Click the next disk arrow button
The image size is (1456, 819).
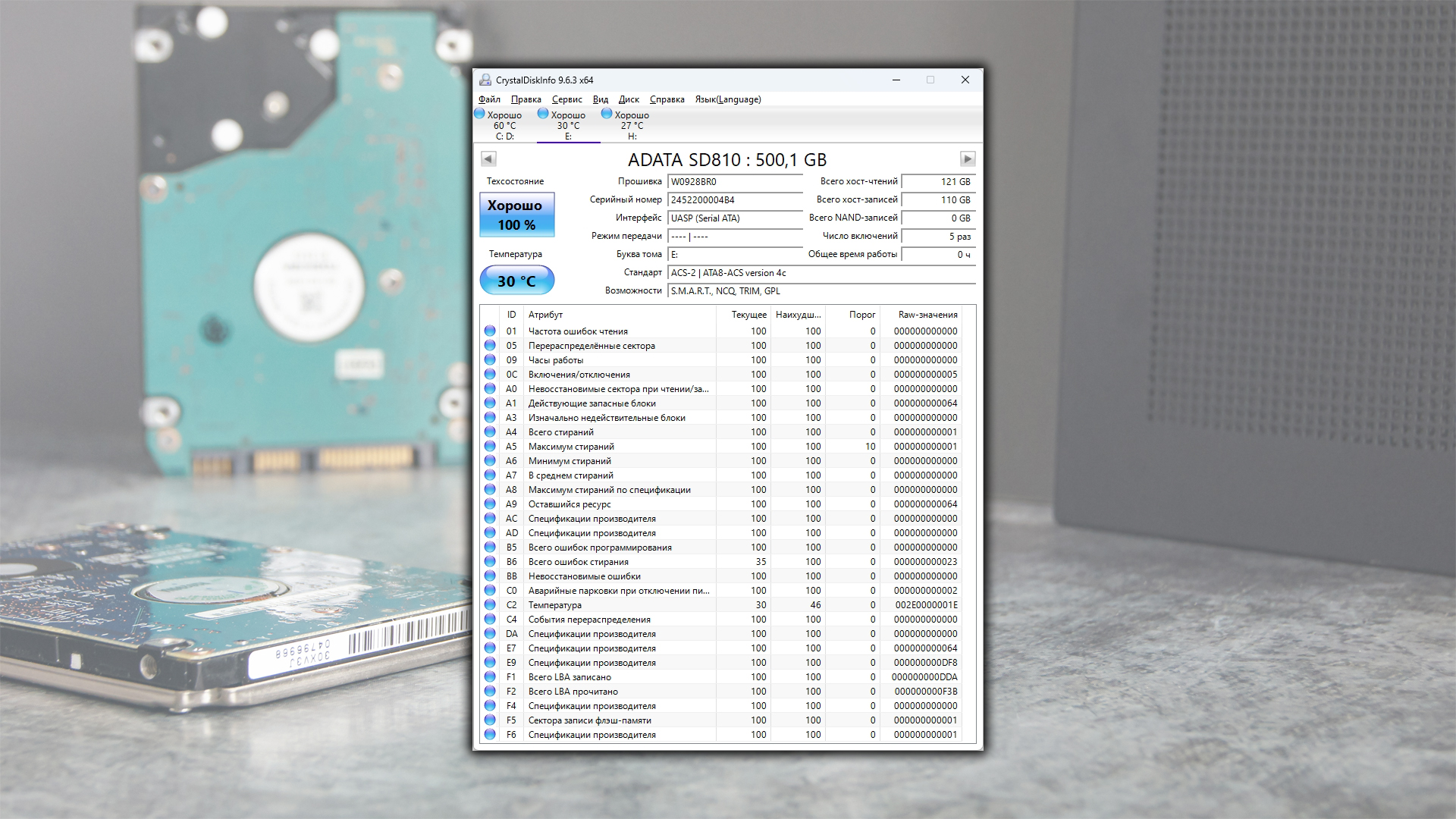(967, 158)
